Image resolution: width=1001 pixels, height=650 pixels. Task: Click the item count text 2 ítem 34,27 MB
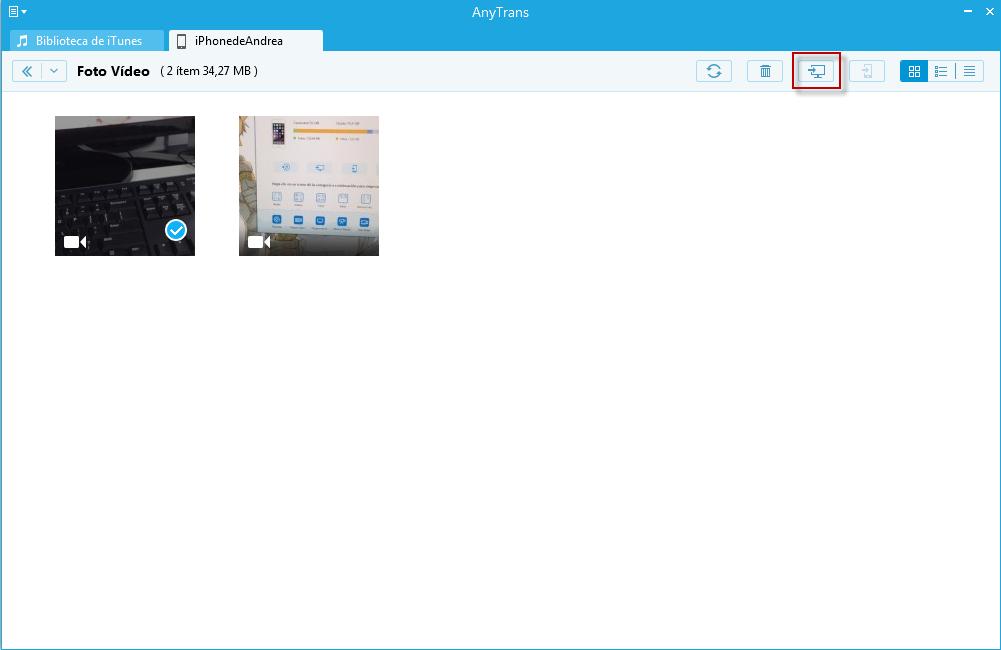click(x=209, y=71)
